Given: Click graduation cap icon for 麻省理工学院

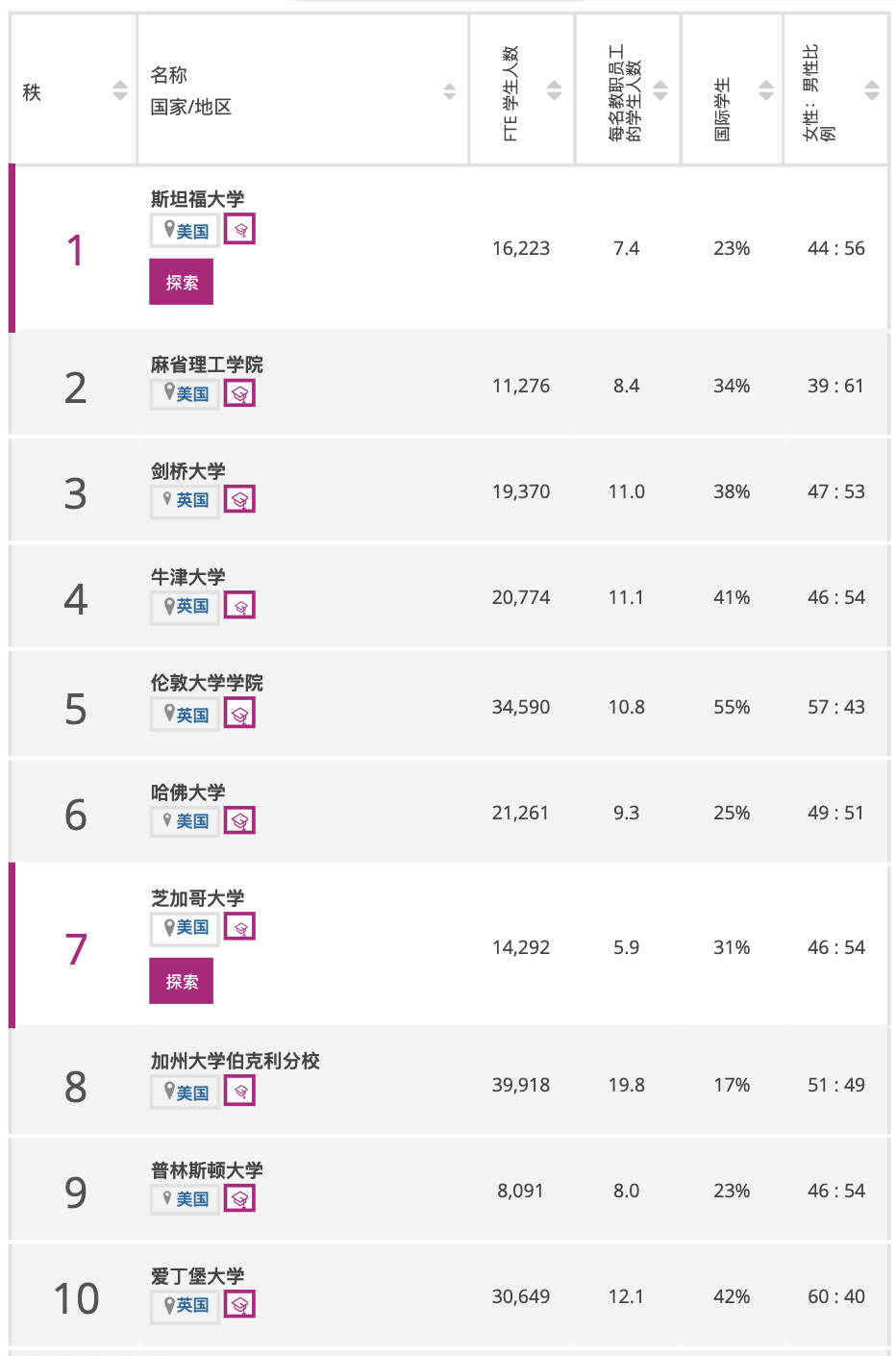Looking at the screenshot, I should 240,393.
